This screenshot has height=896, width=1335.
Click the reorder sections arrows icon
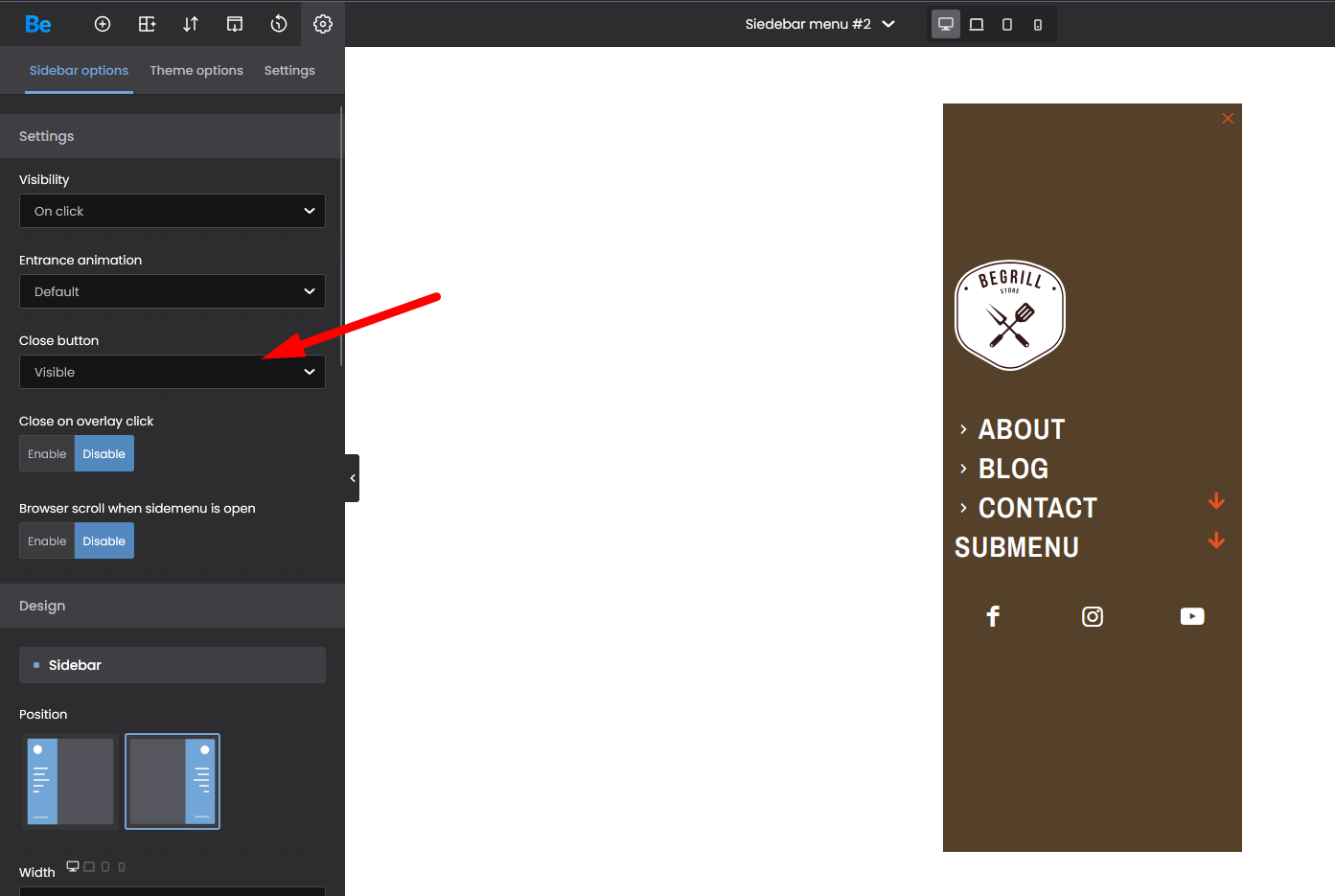point(191,24)
